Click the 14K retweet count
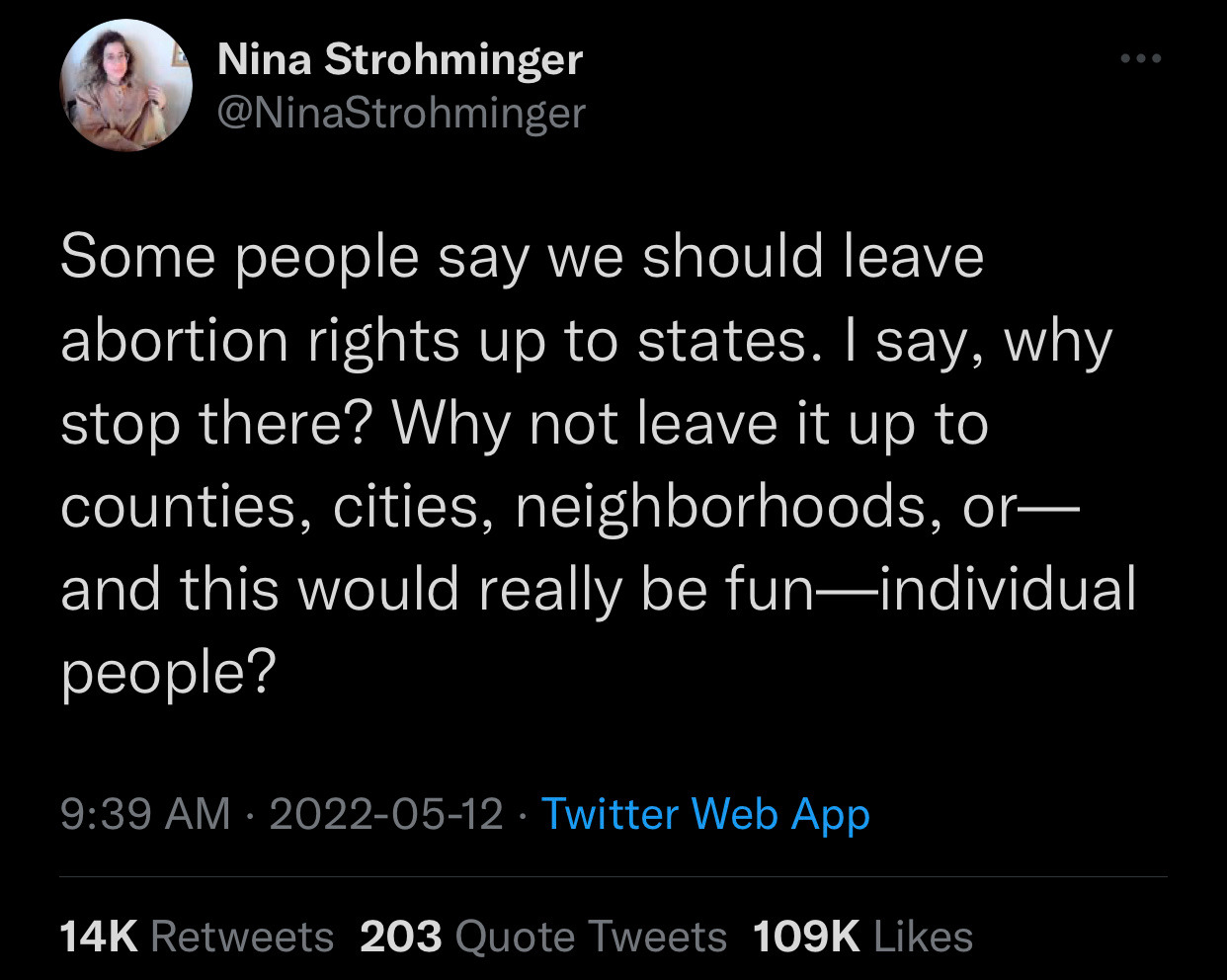The width and height of the screenshot is (1227, 980). click(x=99, y=937)
